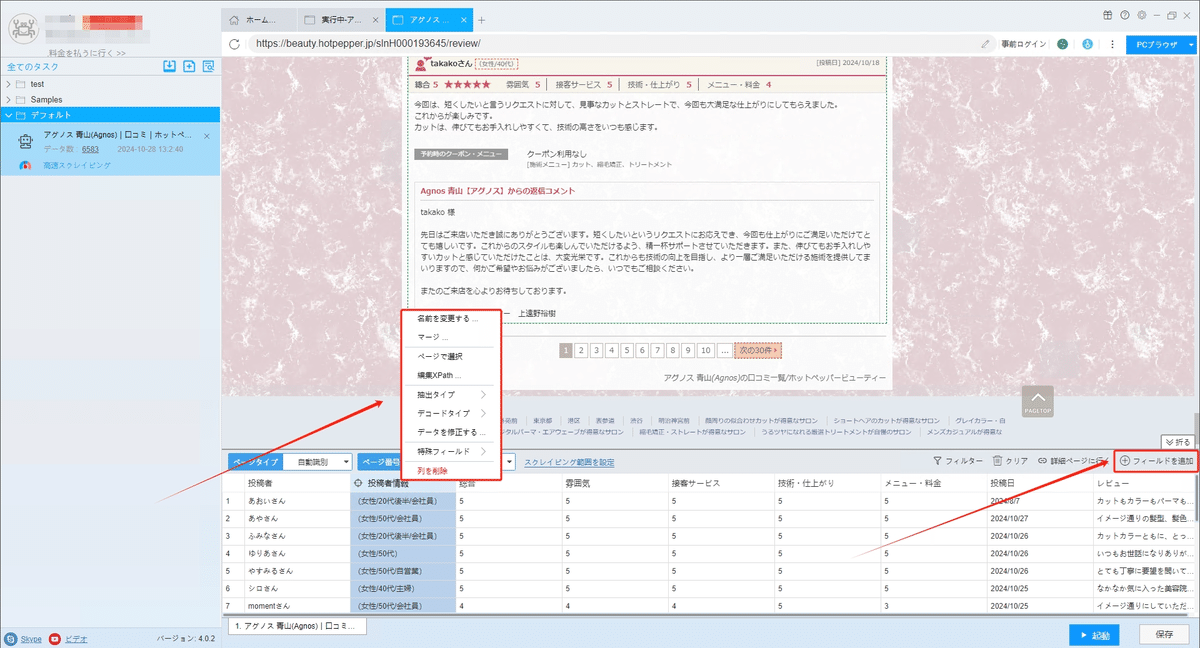The image size is (1200, 648).
Task: Click 全てのタスク heading
Action: [32, 67]
